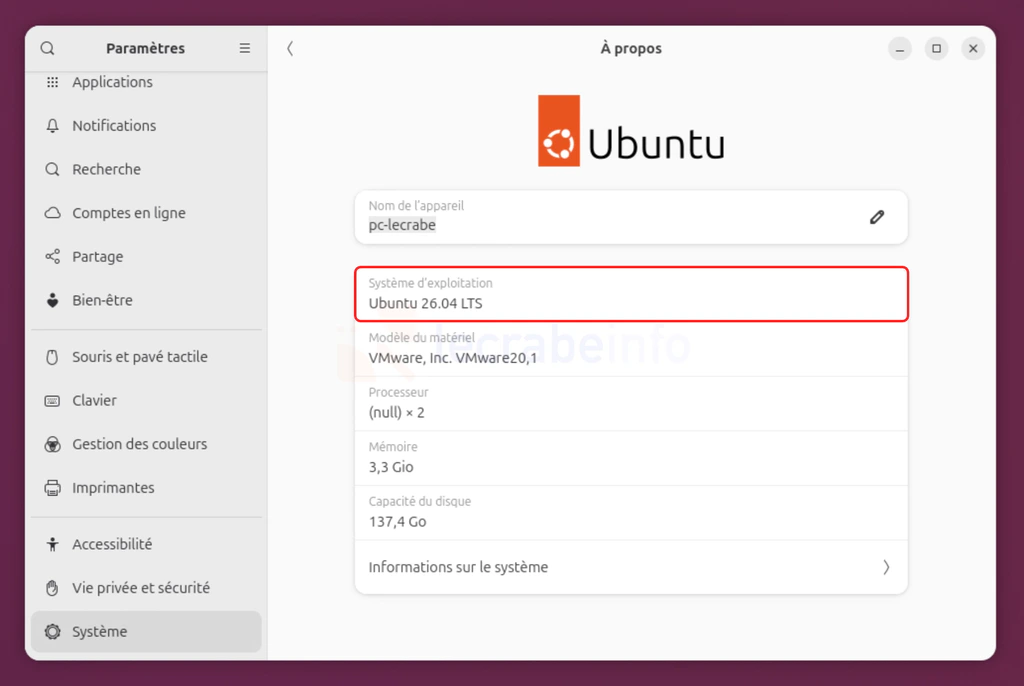
Task: Click the pencil icon to rename device
Action: (876, 217)
